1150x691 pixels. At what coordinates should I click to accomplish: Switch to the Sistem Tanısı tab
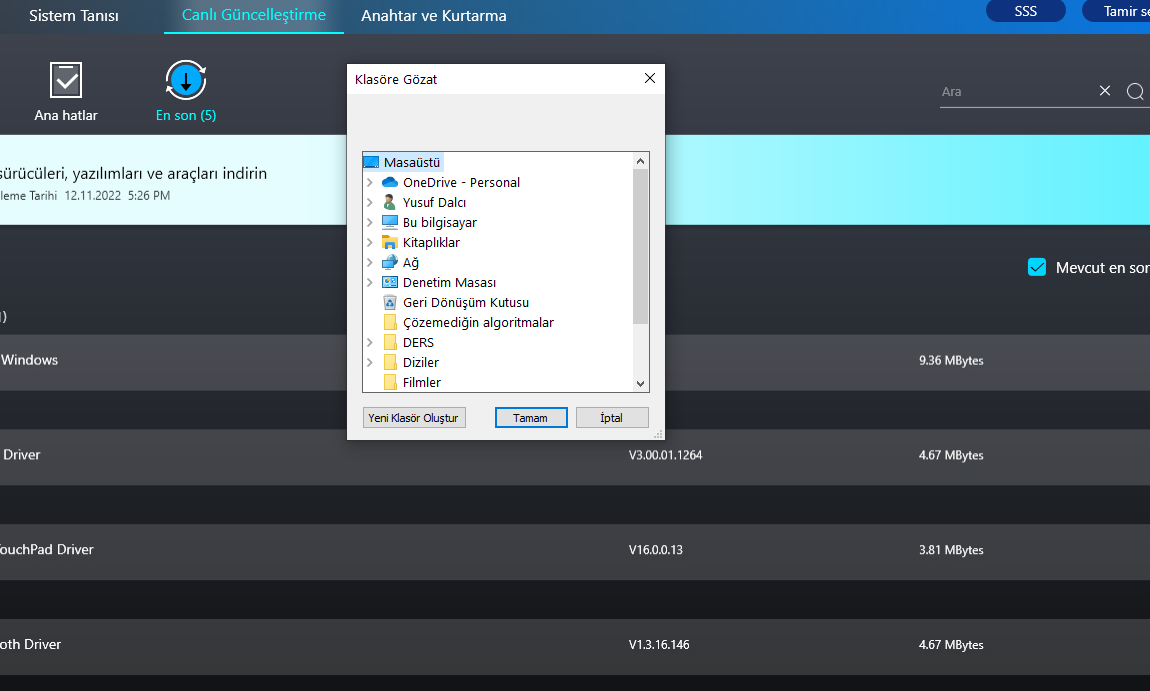coord(73,15)
